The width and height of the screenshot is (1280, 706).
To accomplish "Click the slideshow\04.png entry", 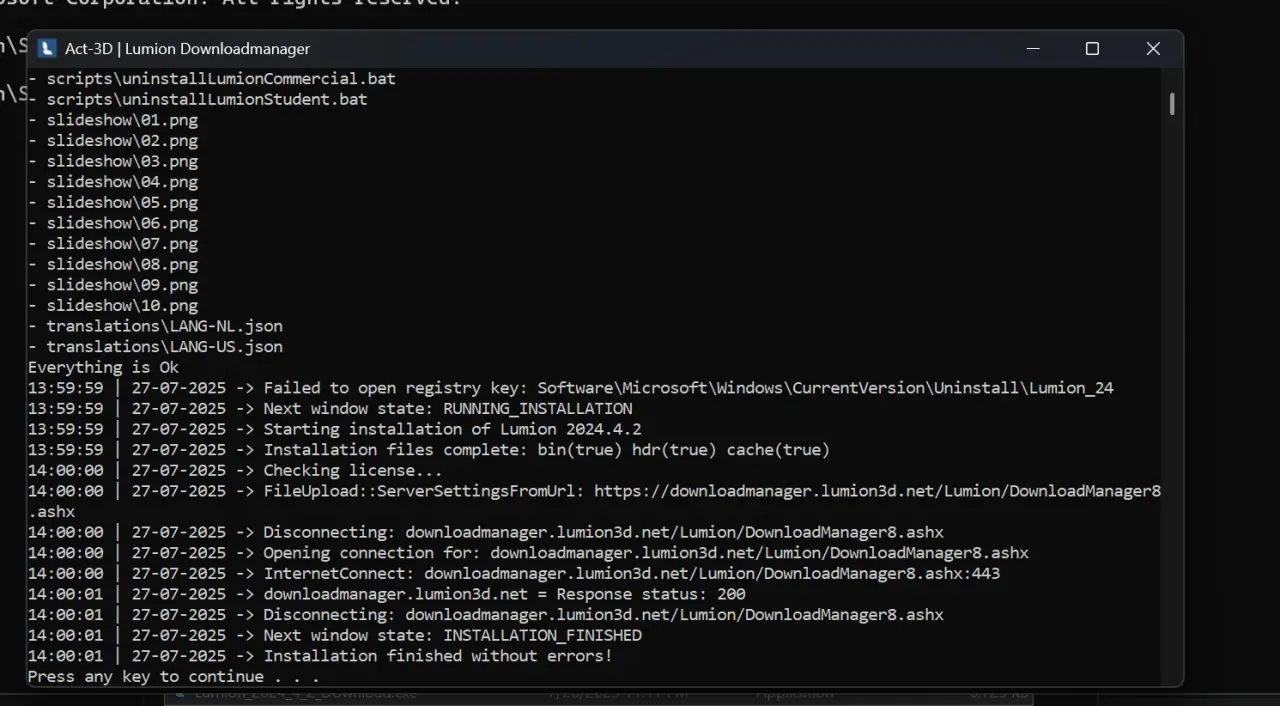I will [113, 182].
